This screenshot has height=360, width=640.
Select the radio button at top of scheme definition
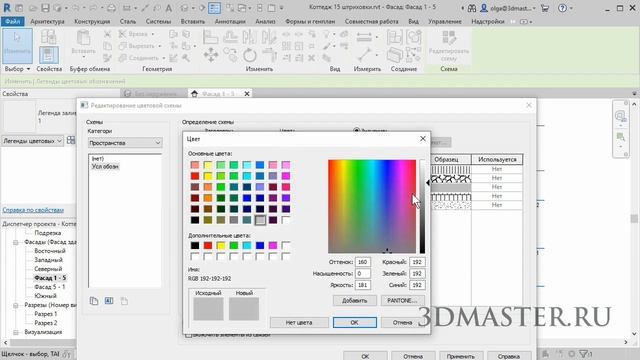(x=356, y=131)
